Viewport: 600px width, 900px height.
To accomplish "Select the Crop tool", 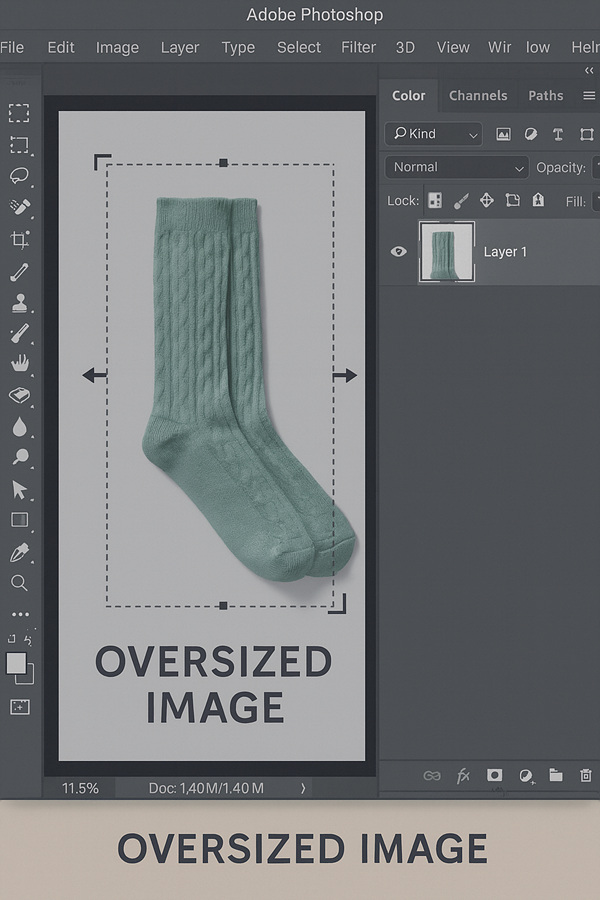I will point(20,239).
